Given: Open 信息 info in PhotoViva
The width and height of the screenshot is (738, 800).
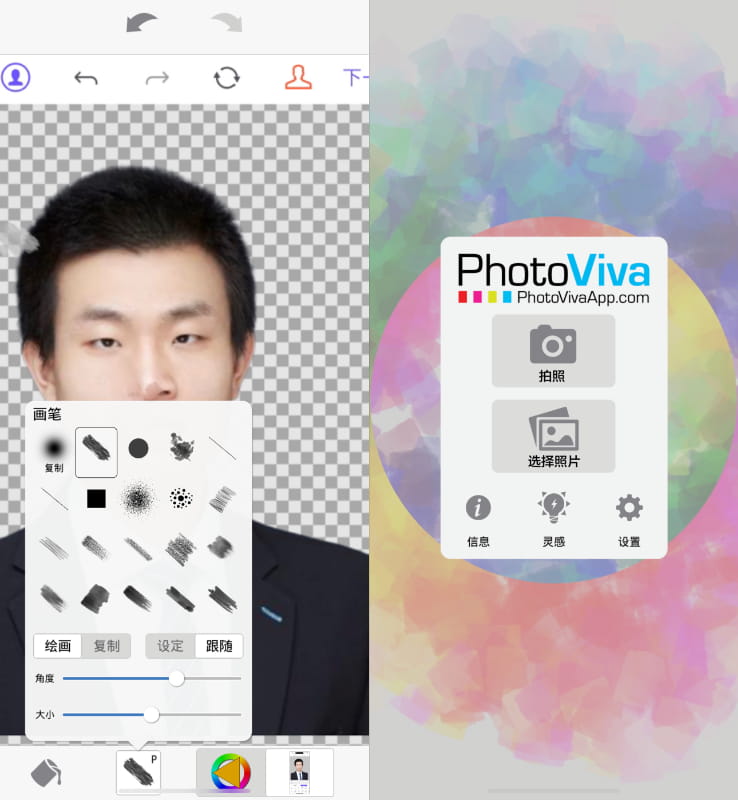Looking at the screenshot, I should (x=478, y=520).
